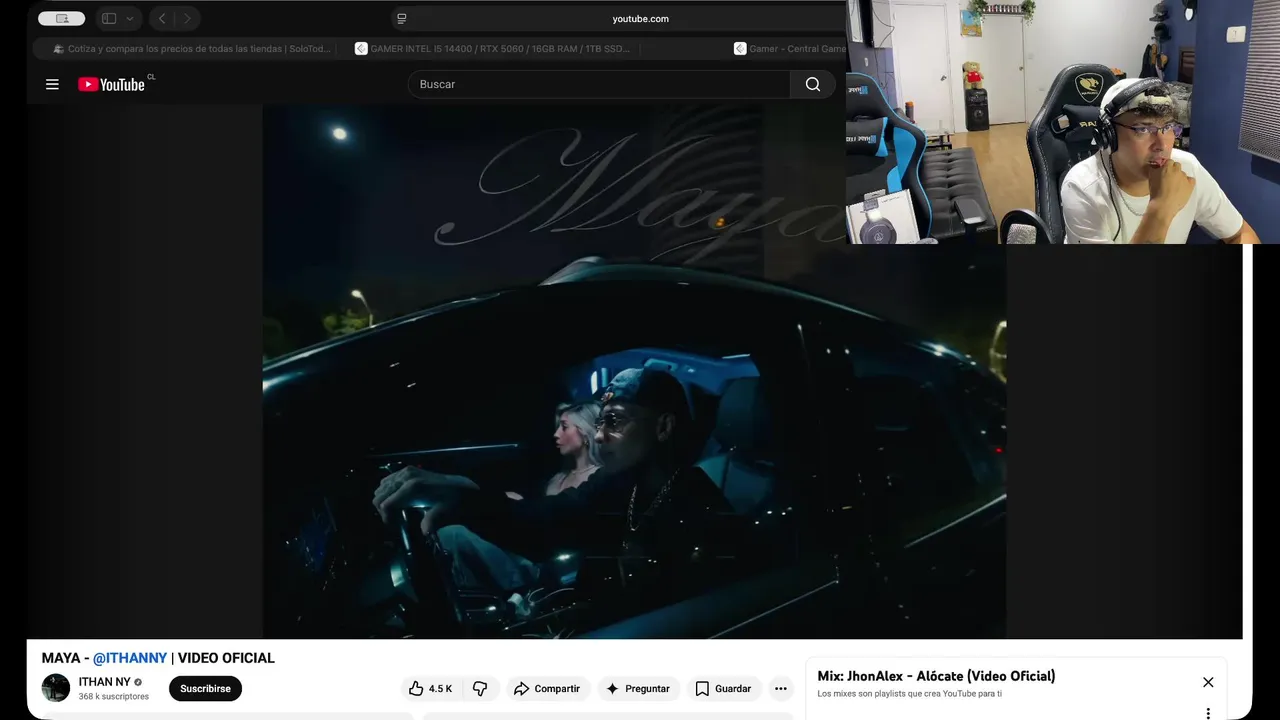Dislike the video with thumbs down
Image resolution: width=1280 pixels, height=720 pixels.
(480, 688)
